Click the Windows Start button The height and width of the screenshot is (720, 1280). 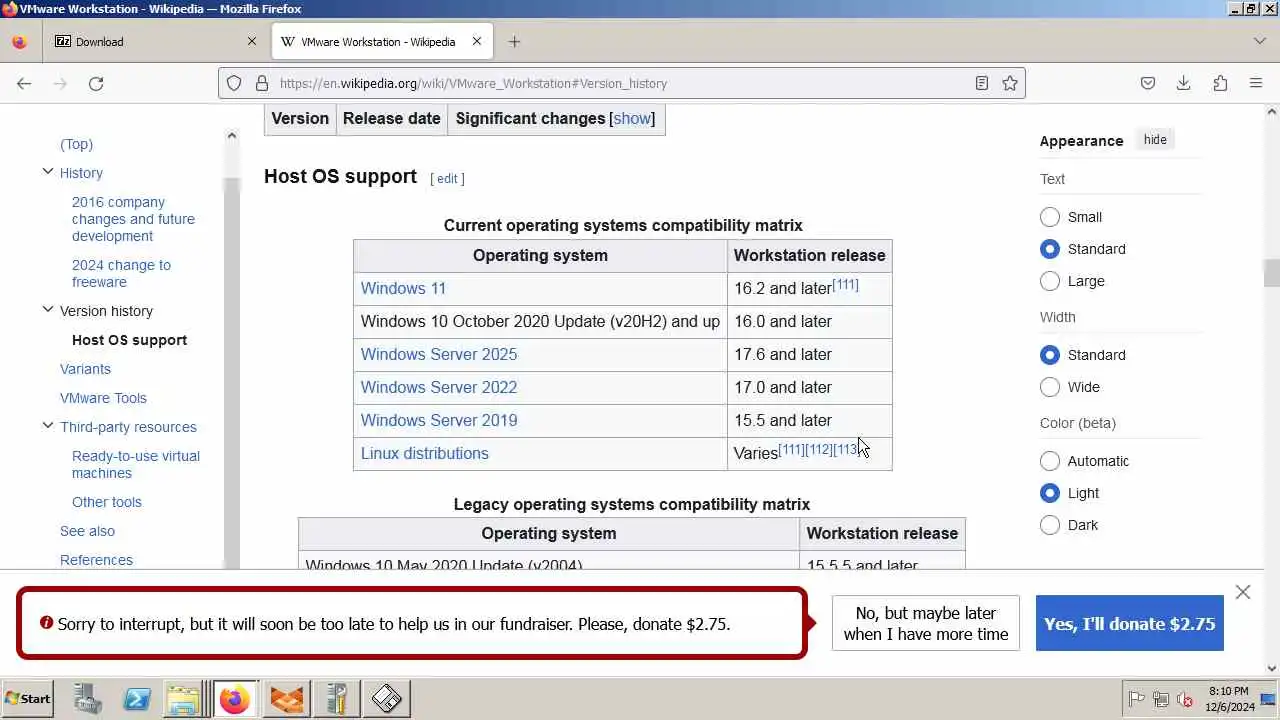(x=27, y=698)
